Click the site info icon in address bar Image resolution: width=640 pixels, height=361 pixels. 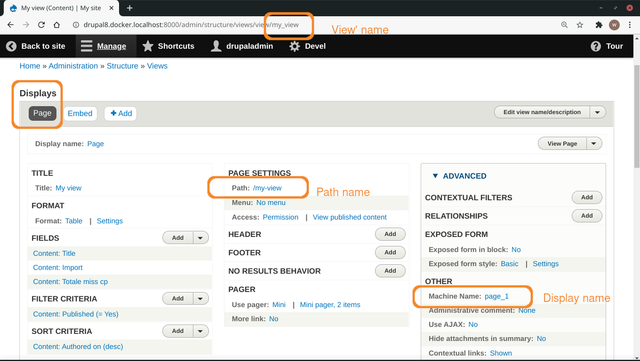76,25
